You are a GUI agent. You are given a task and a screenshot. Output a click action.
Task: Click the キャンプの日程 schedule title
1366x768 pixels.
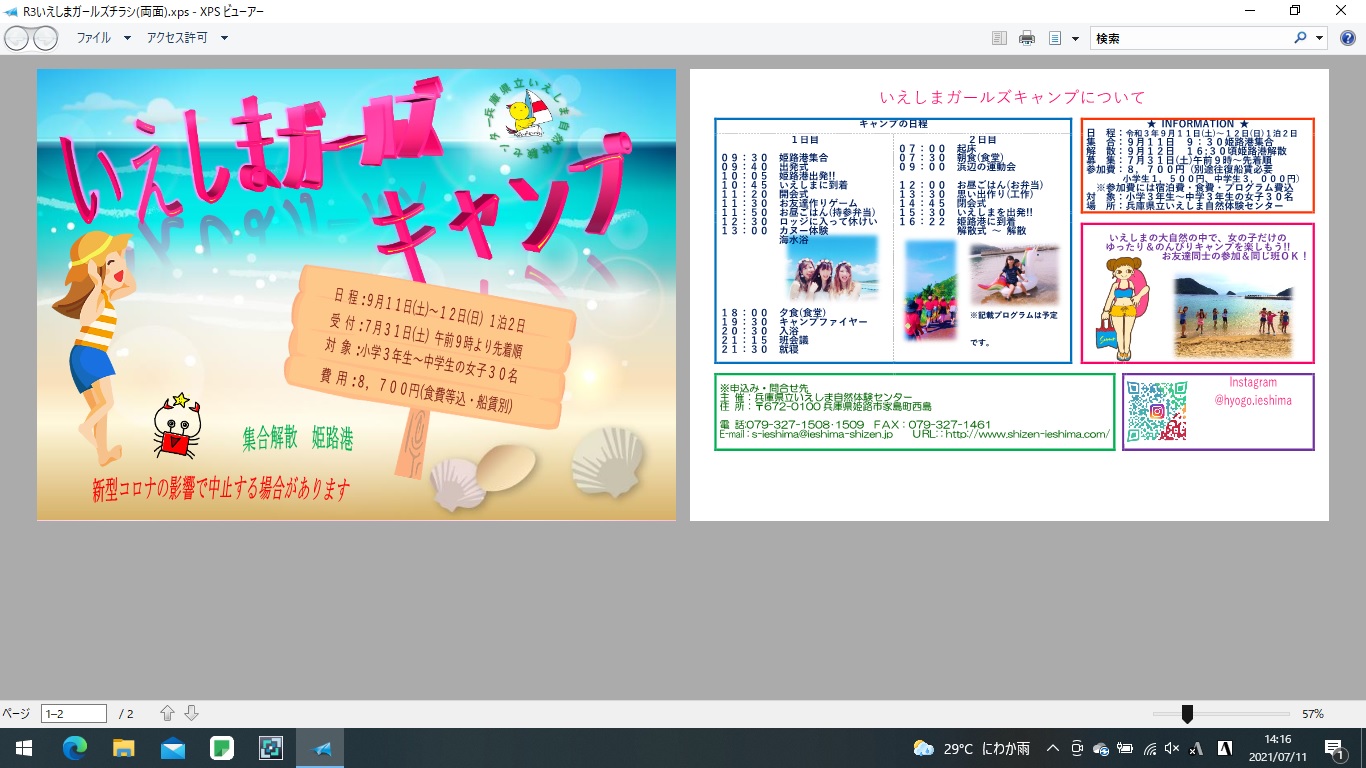click(893, 124)
